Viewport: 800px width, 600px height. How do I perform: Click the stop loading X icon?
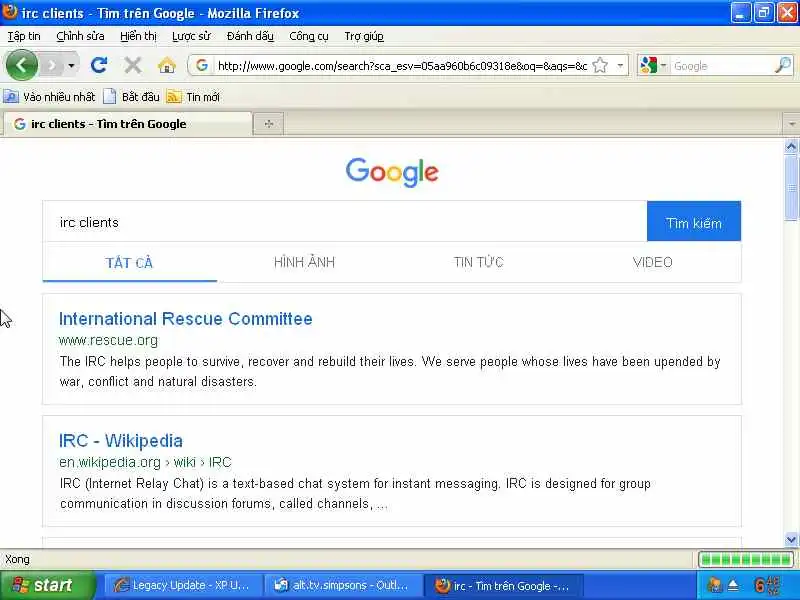133,65
